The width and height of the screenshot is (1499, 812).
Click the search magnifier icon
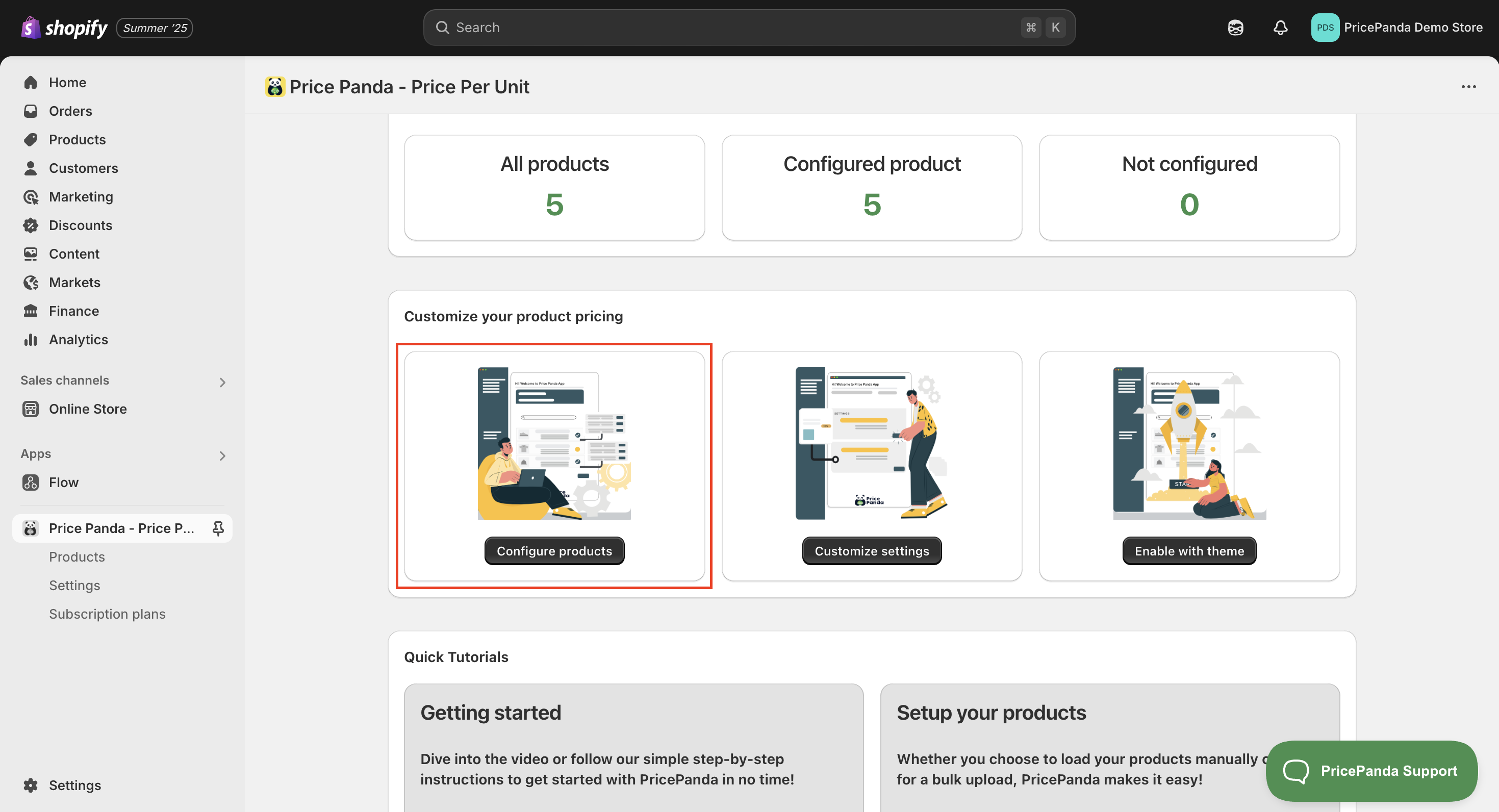pyautogui.click(x=442, y=28)
